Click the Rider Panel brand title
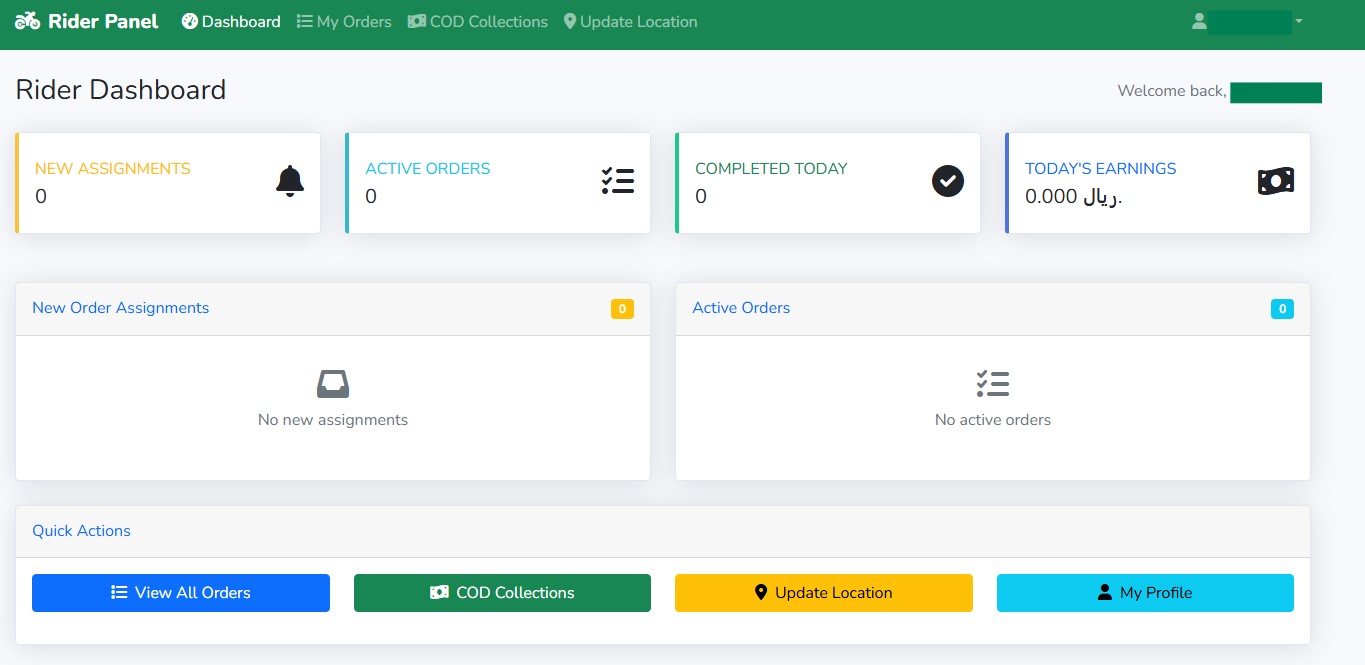The width and height of the screenshot is (1365, 665). click(x=103, y=21)
